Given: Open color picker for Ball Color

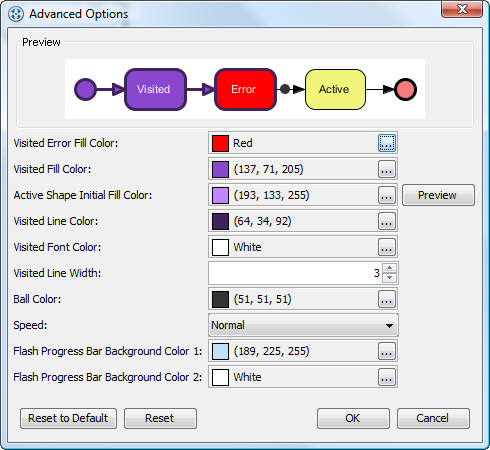Looking at the screenshot, I should click(387, 299).
